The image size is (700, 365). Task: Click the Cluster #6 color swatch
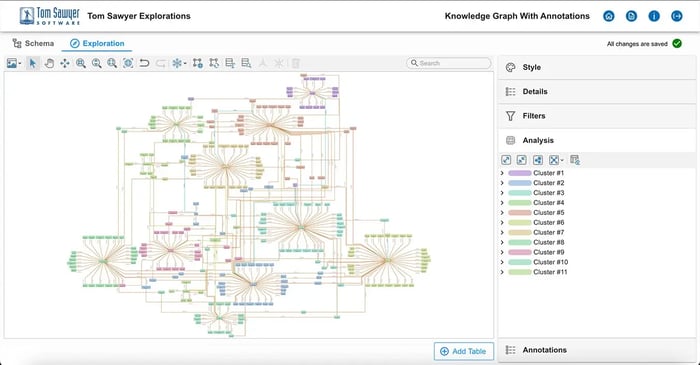point(520,223)
